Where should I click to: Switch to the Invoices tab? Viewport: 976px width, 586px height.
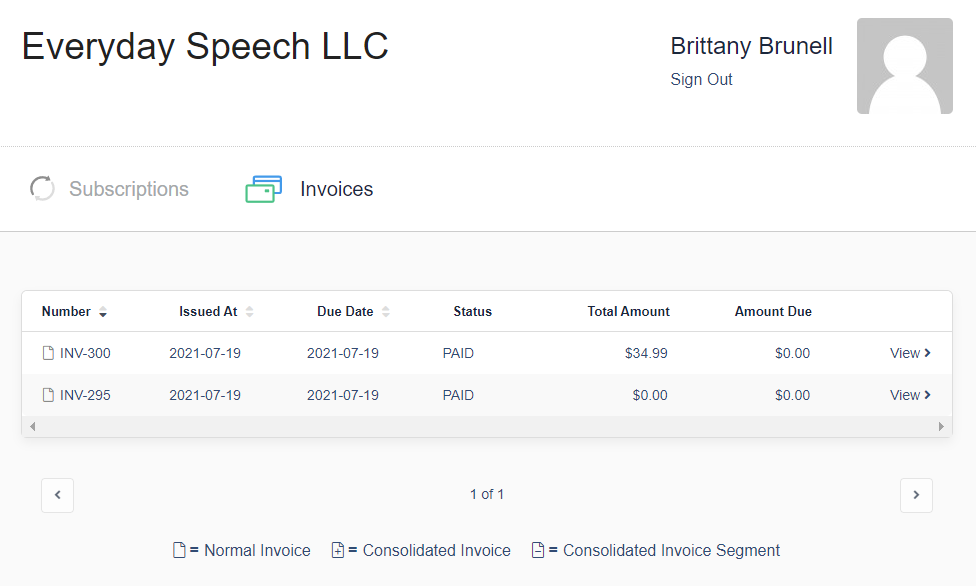point(309,189)
